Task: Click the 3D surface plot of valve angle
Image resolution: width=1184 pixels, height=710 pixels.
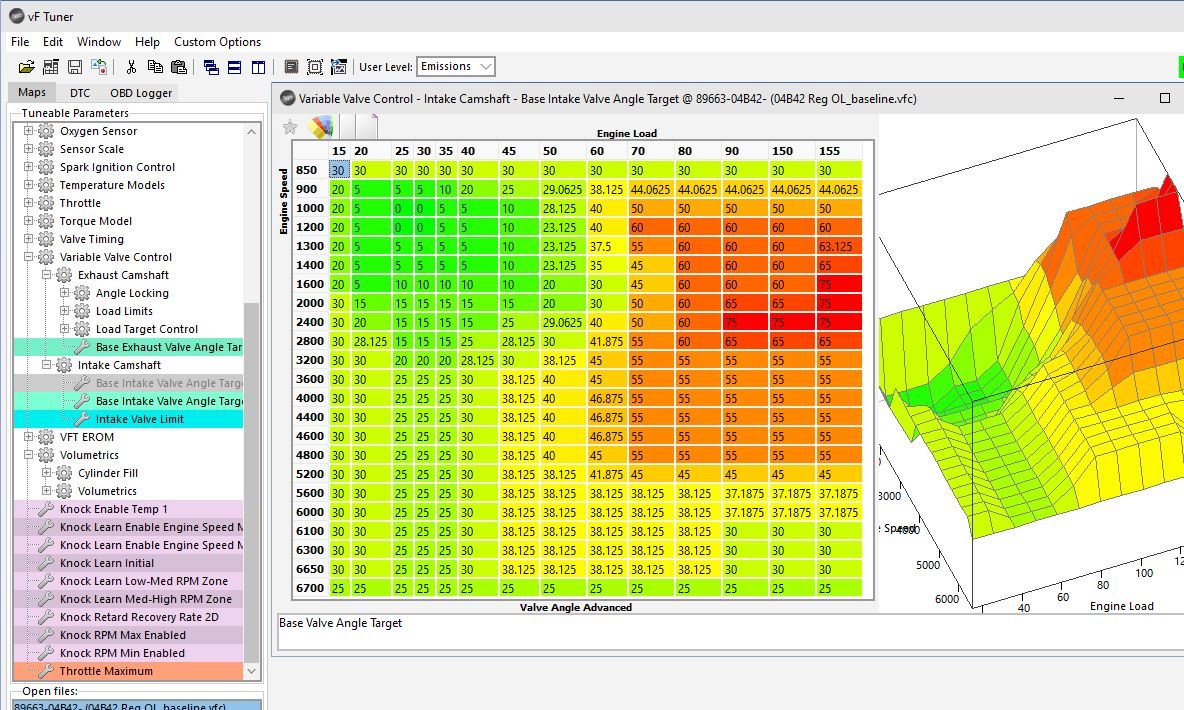Action: tap(1031, 363)
